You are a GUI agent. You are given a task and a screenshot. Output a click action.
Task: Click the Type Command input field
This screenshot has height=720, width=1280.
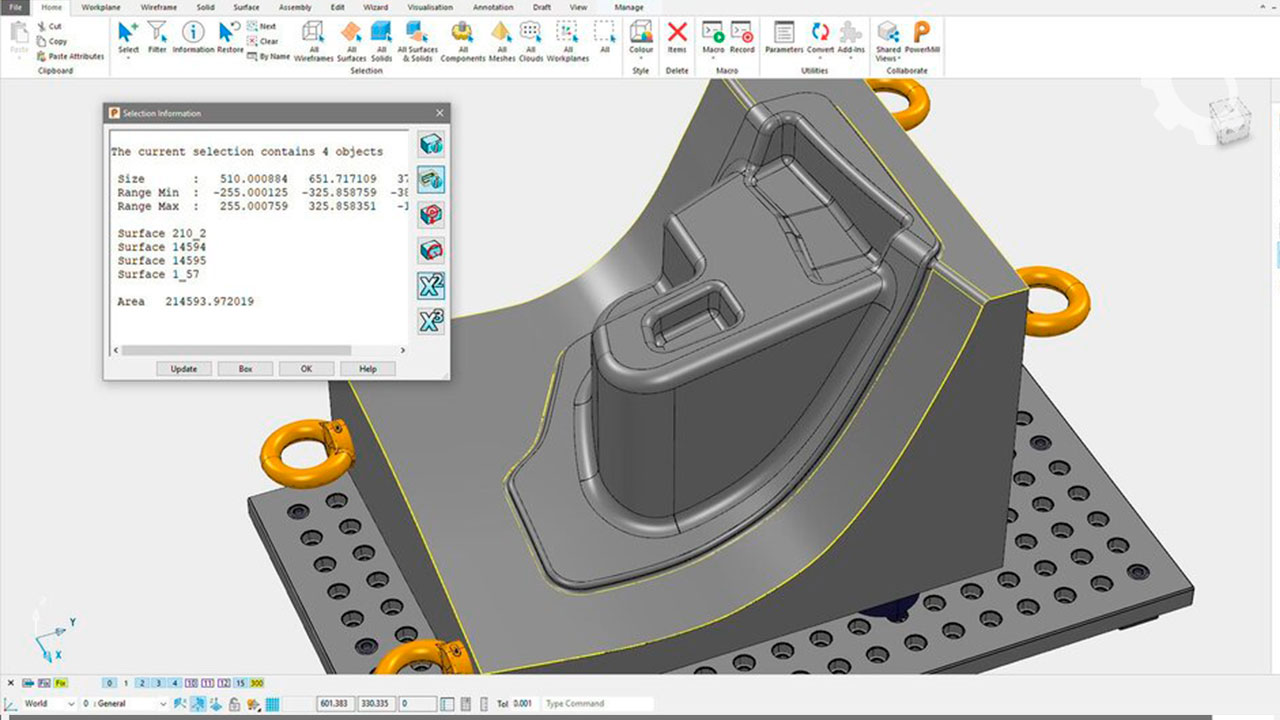(597, 704)
